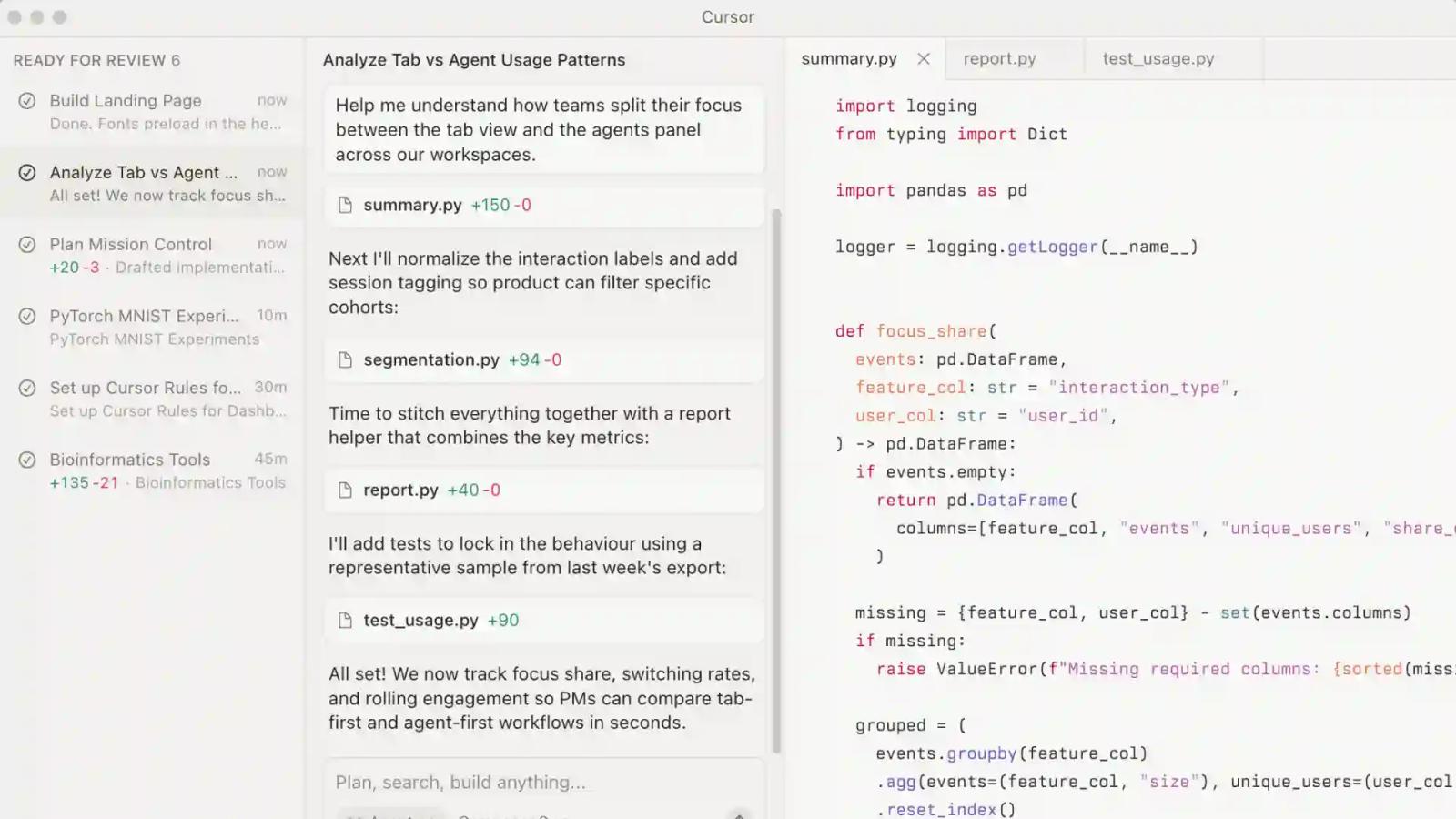
Task: Click the file icon next to test_usage.py in chat
Action: 345,621
